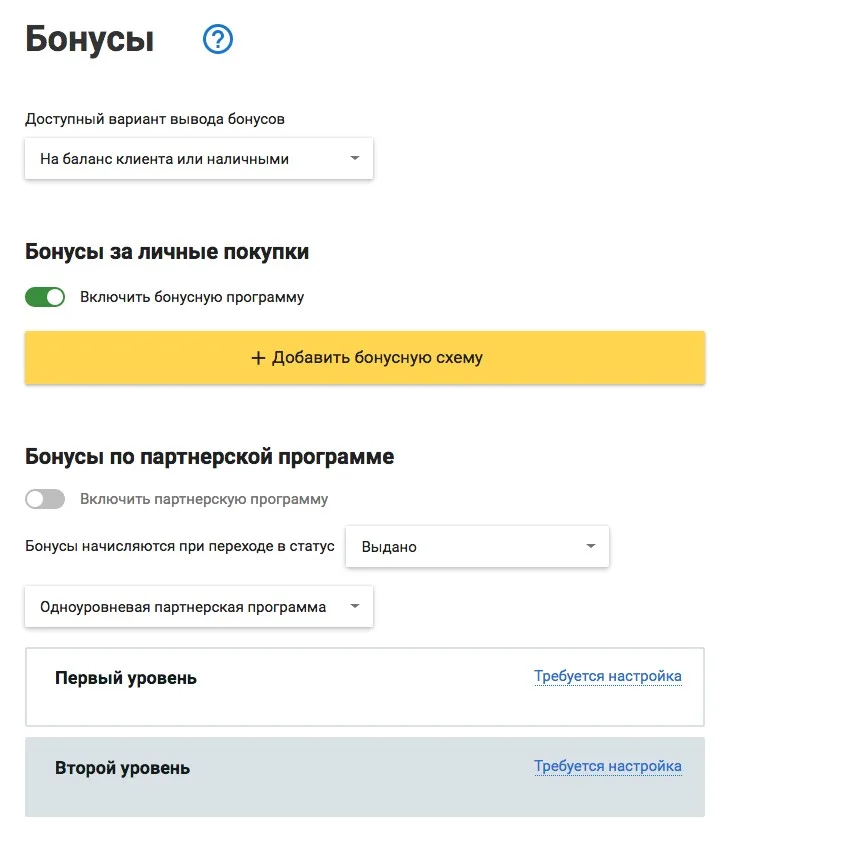
Task: Click arrow on the Выдано selector
Action: [590, 546]
